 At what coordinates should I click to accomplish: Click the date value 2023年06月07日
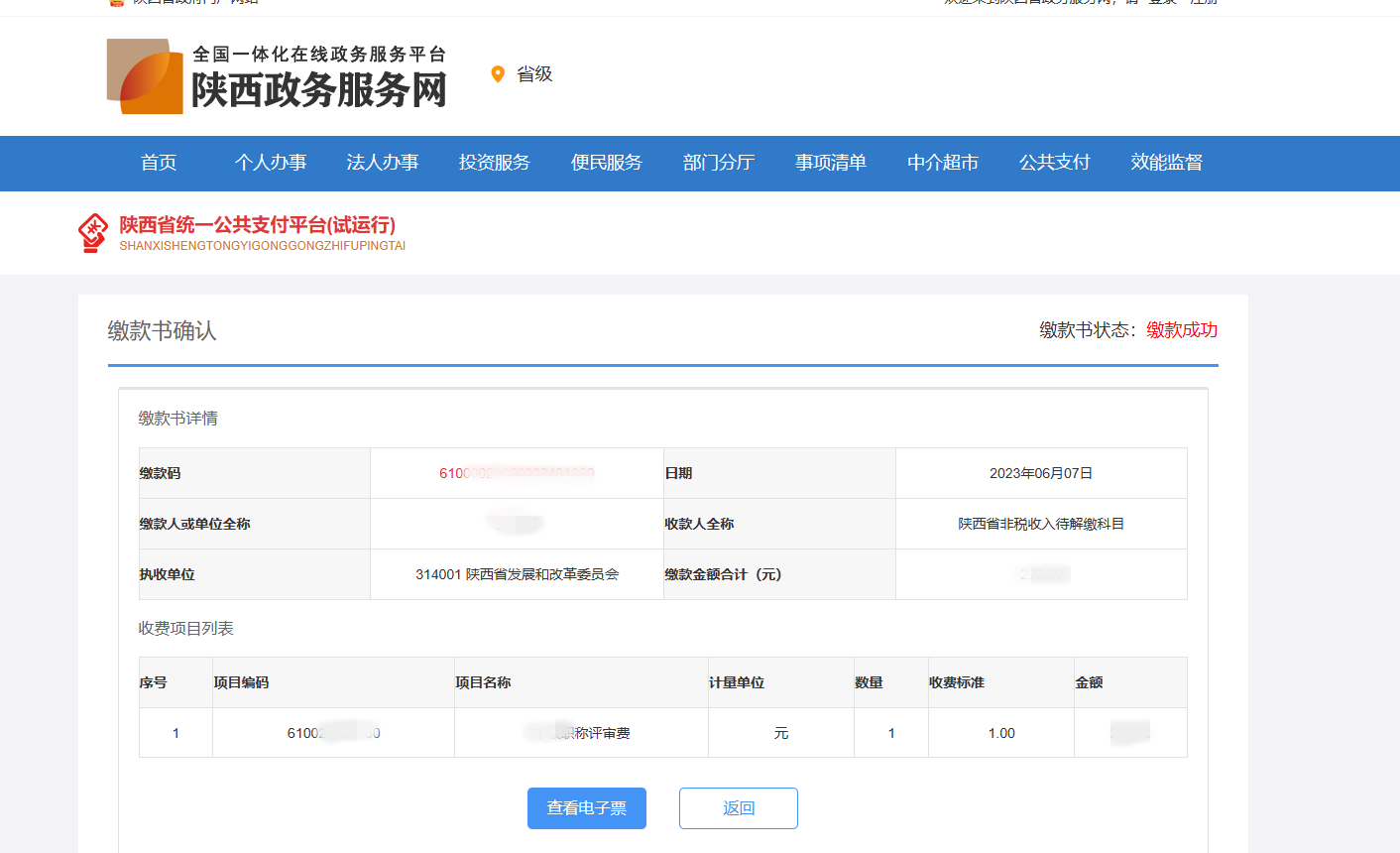[x=1041, y=473]
